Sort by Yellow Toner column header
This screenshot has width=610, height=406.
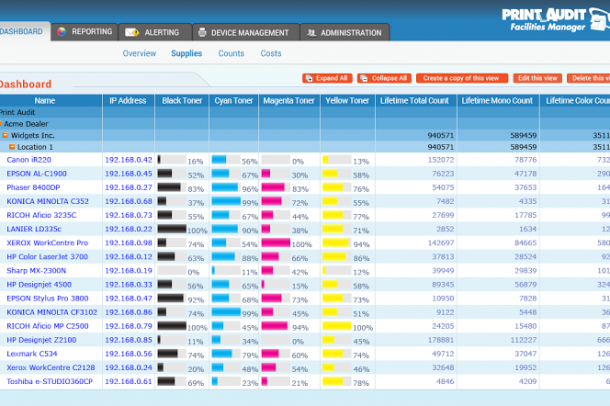pyautogui.click(x=347, y=101)
